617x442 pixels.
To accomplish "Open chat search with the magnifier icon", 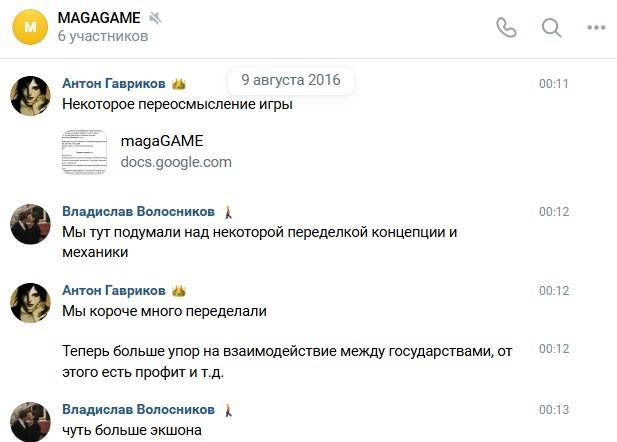I will pyautogui.click(x=551, y=28).
